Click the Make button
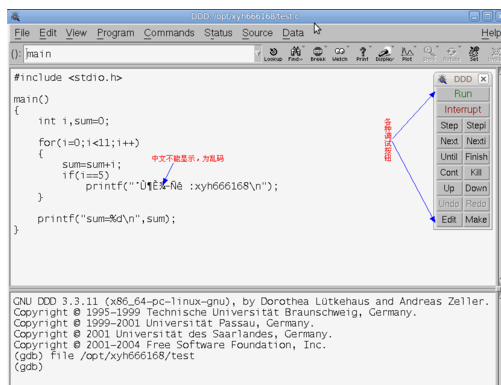 (476, 219)
